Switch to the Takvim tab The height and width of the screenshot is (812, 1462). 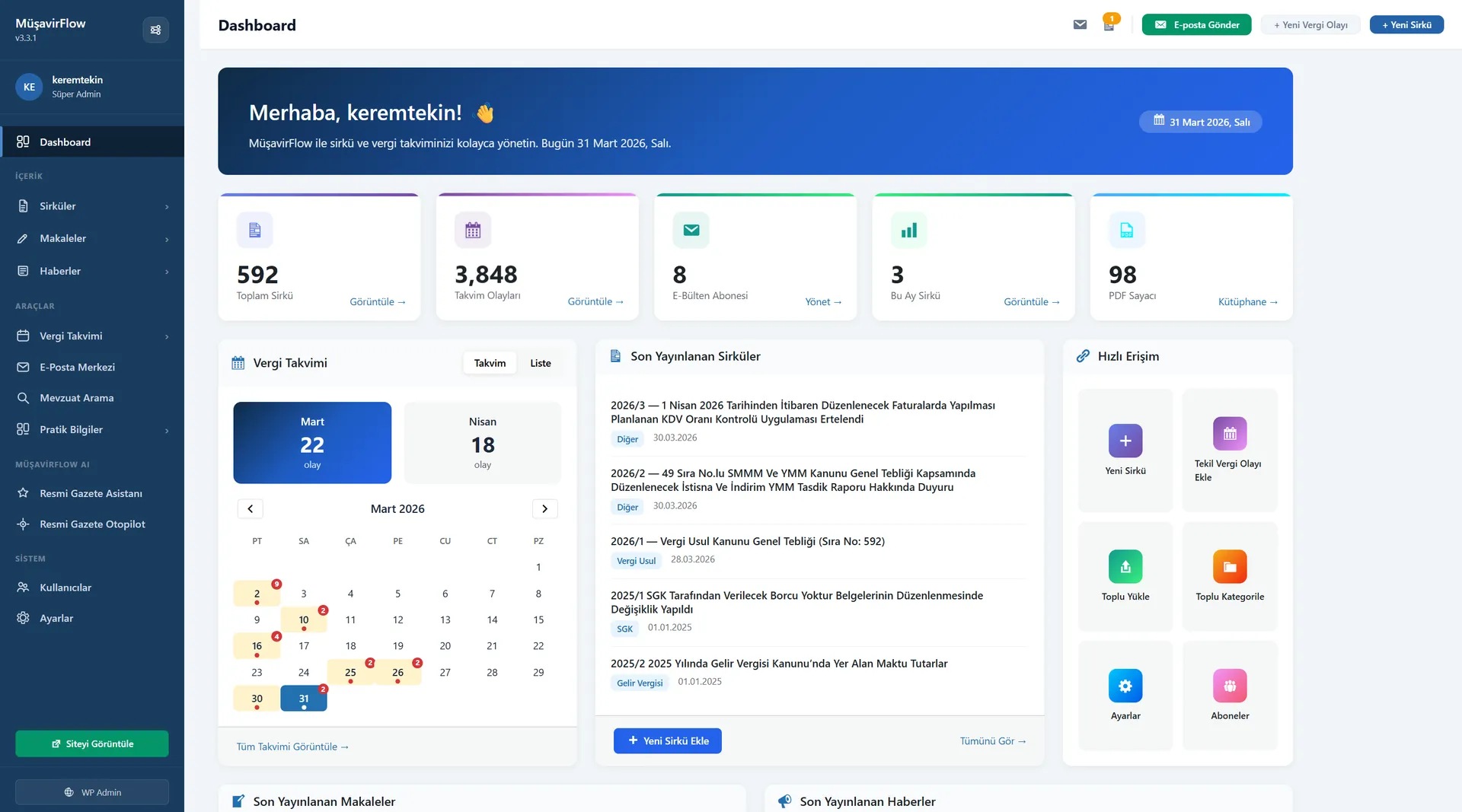click(x=490, y=363)
